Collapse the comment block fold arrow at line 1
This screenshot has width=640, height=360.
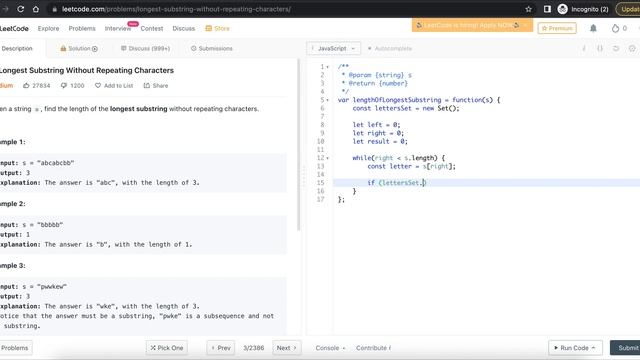(327, 67)
